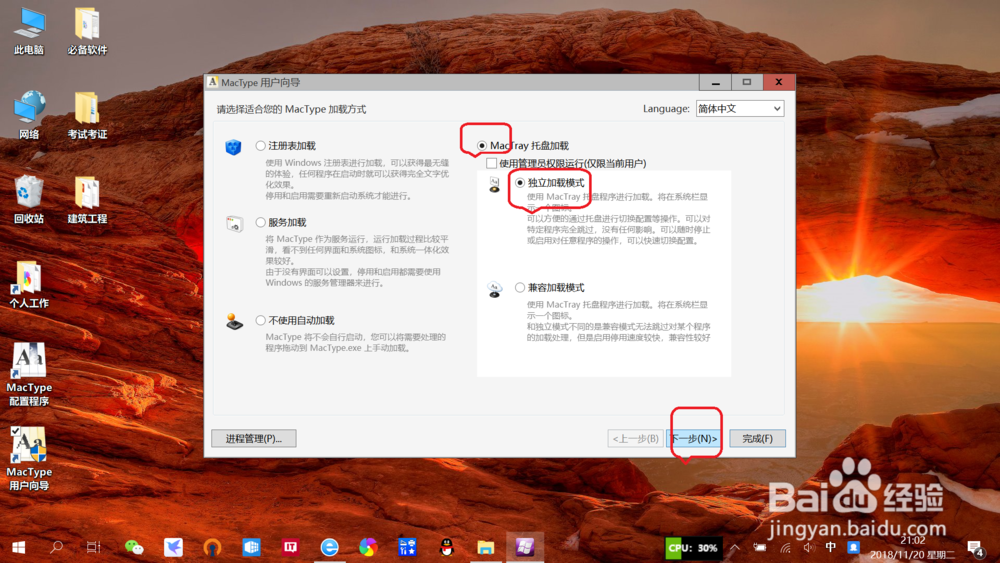Image resolution: width=1000 pixels, height=563 pixels.
Task: Open 考试考证 desktop folder
Action: 87,115
